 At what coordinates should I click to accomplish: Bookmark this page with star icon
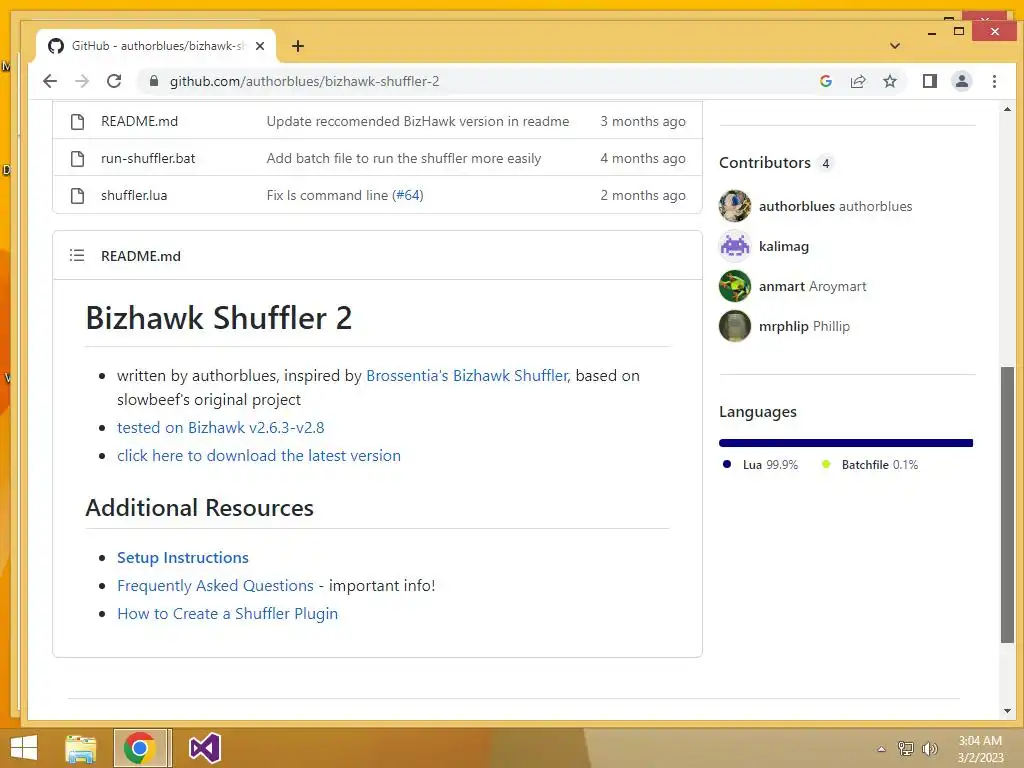[x=889, y=81]
